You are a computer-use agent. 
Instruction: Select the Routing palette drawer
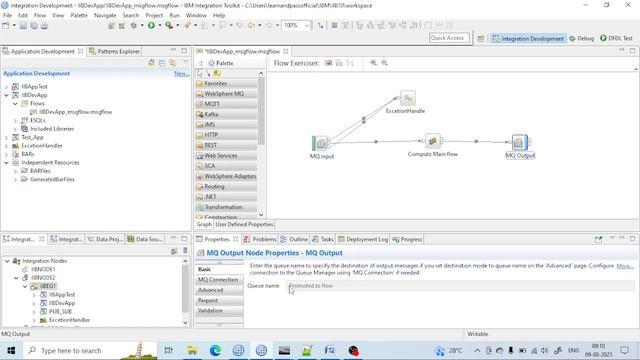tap(227, 187)
